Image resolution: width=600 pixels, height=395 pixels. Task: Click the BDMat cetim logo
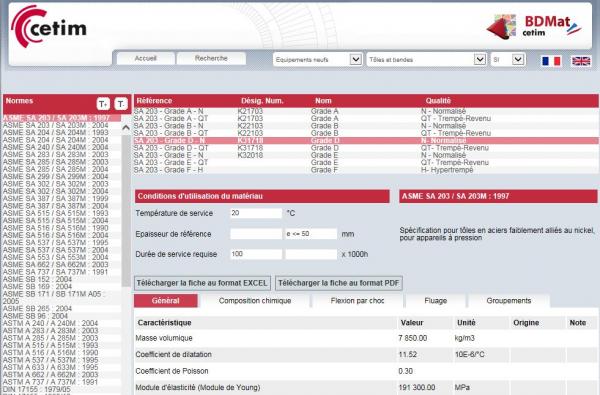pyautogui.click(x=534, y=27)
